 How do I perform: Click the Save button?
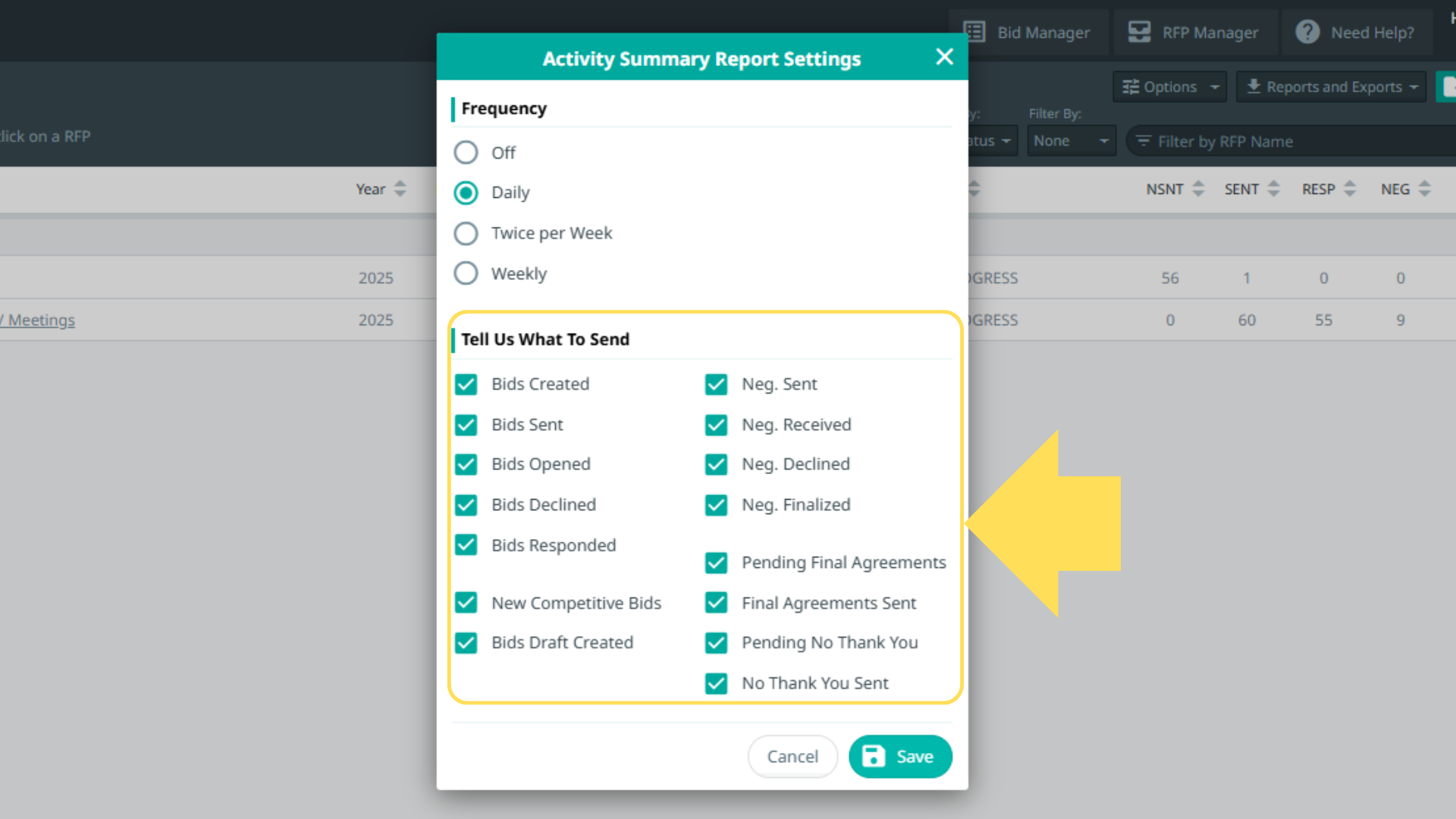(899, 756)
